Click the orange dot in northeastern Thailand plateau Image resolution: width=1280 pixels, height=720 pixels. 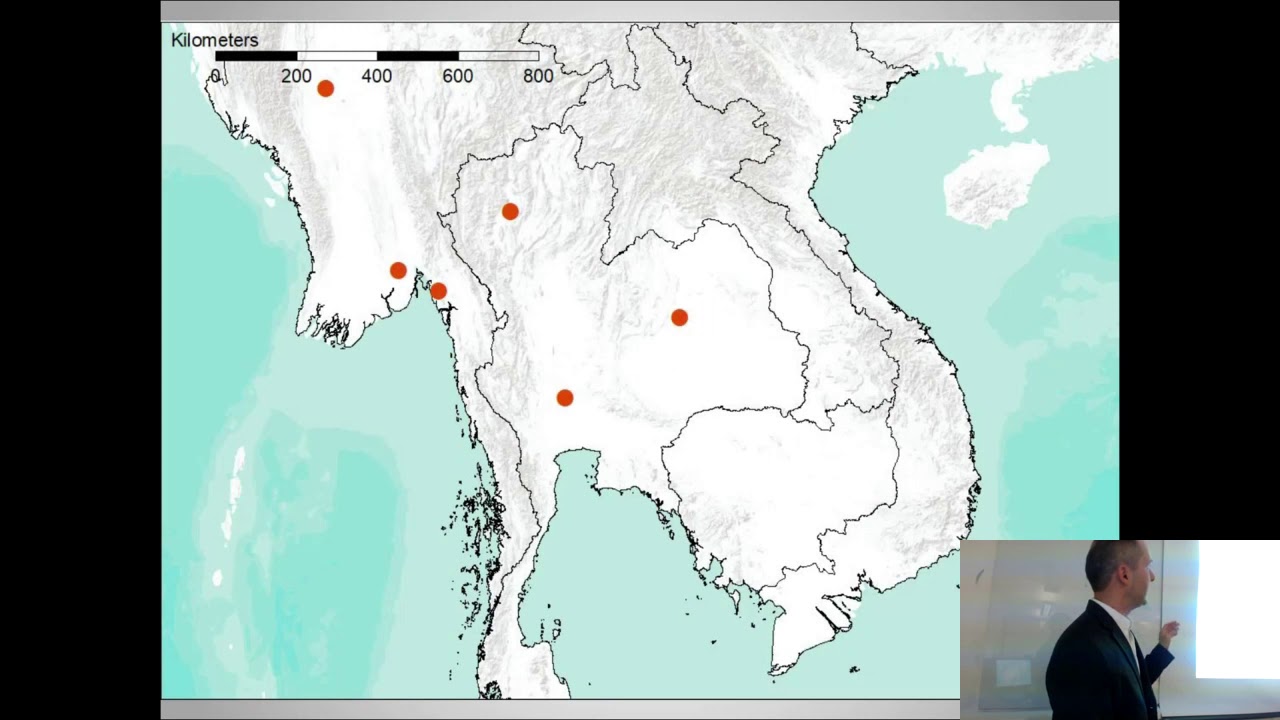[679, 317]
